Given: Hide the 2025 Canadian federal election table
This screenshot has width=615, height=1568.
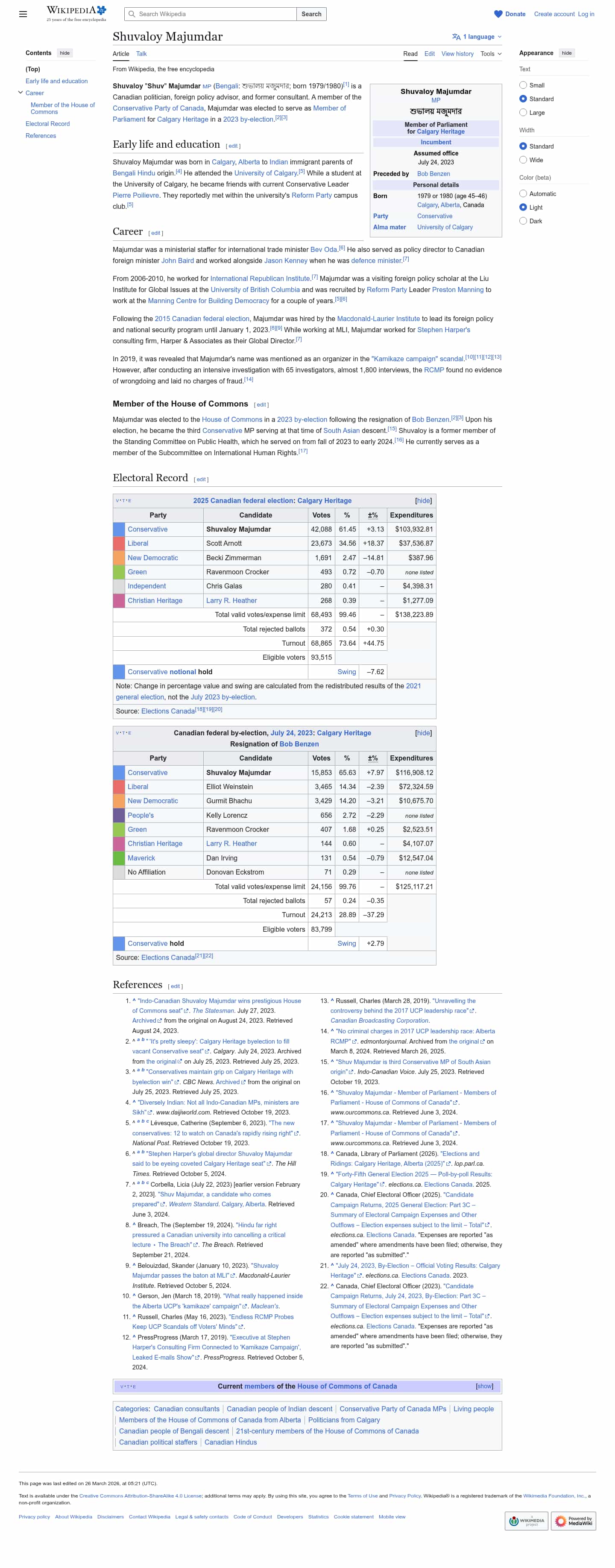Looking at the screenshot, I should coord(423,501).
